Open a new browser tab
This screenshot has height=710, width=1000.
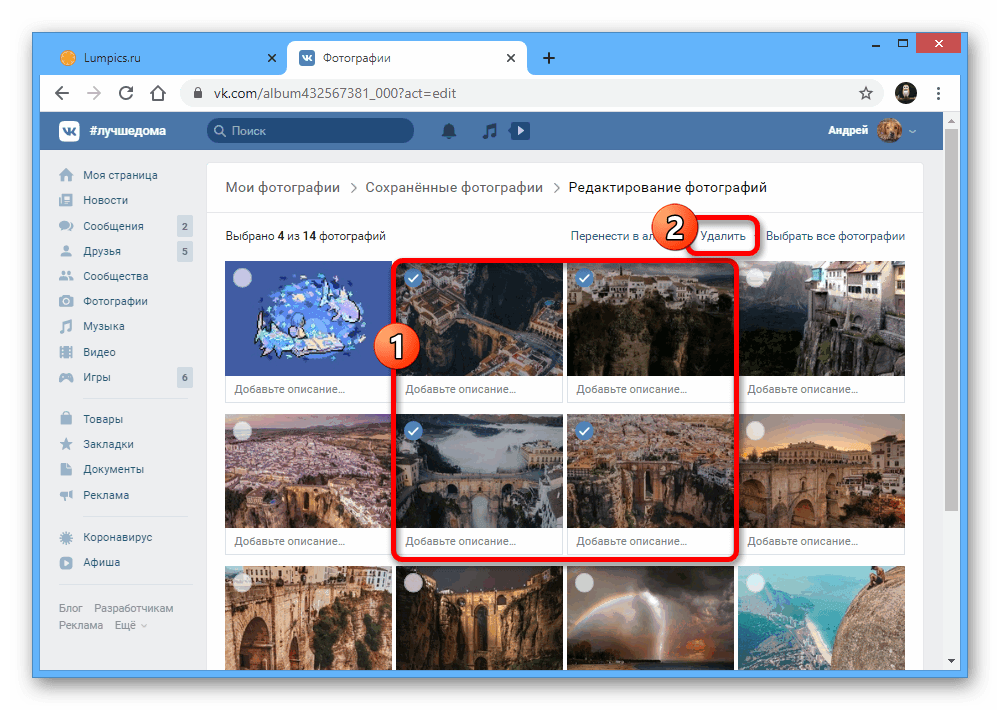[x=548, y=58]
